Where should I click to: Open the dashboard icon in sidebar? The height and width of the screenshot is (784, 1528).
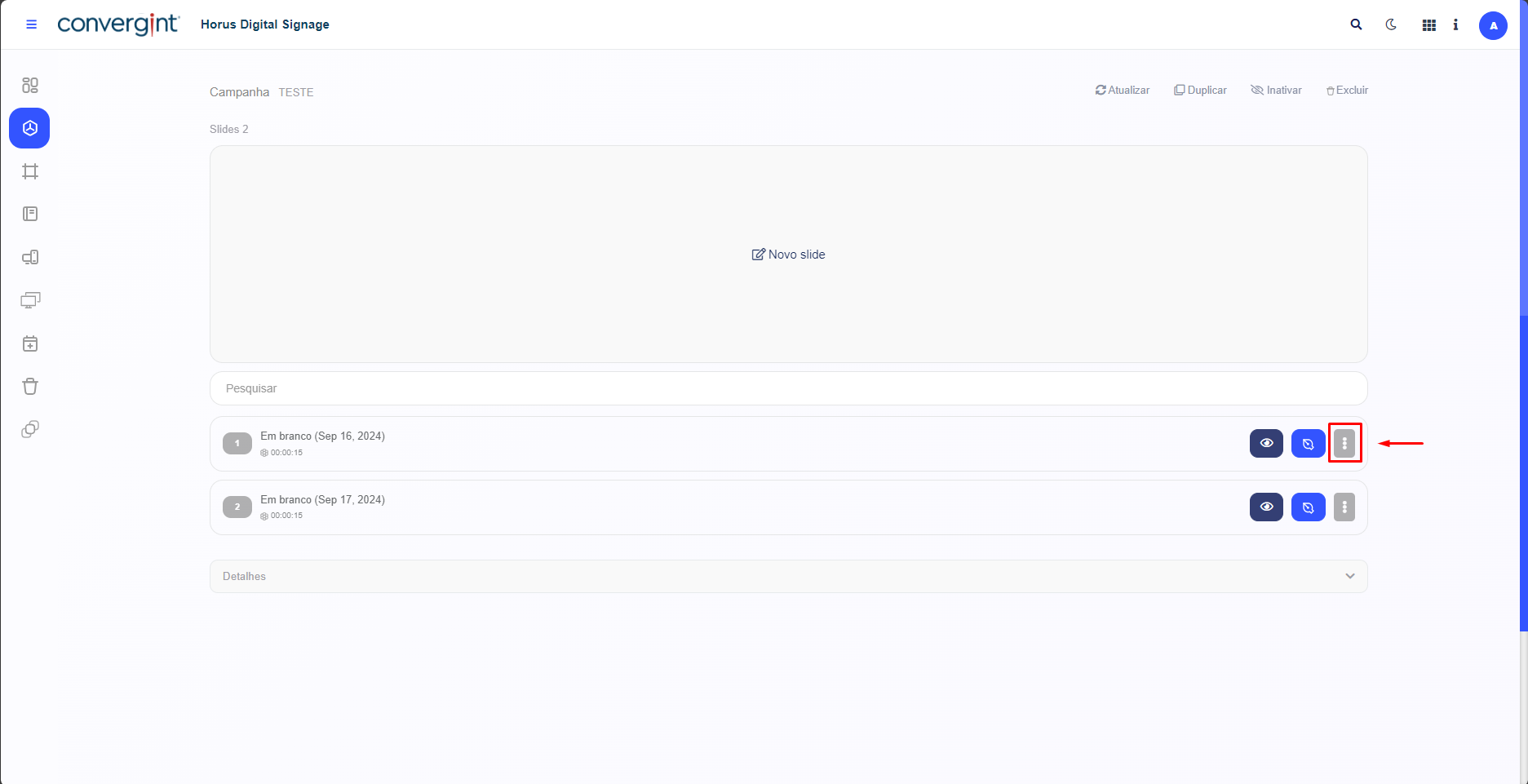[x=30, y=86]
